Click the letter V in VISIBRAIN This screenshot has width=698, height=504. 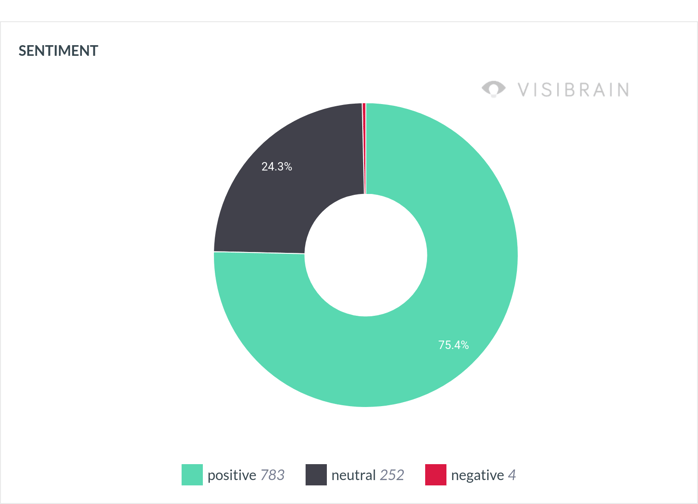pos(523,90)
